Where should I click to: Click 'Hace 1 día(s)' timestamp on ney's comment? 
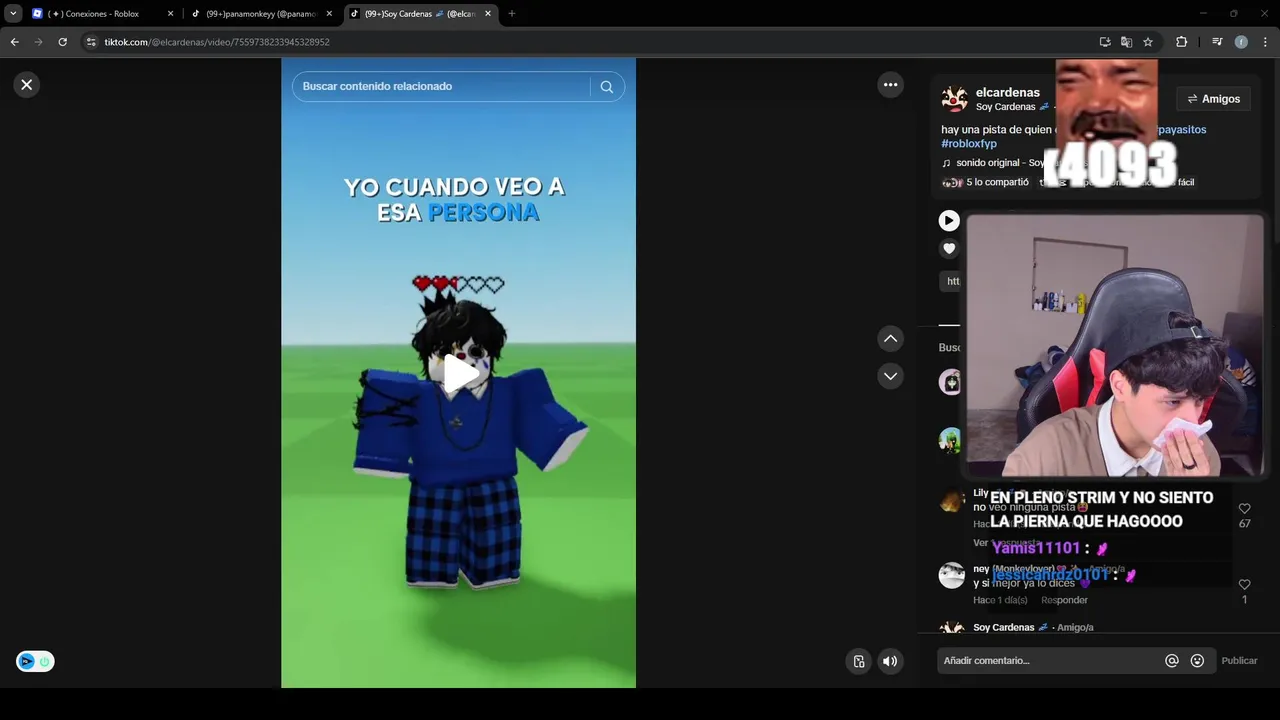point(1000,600)
